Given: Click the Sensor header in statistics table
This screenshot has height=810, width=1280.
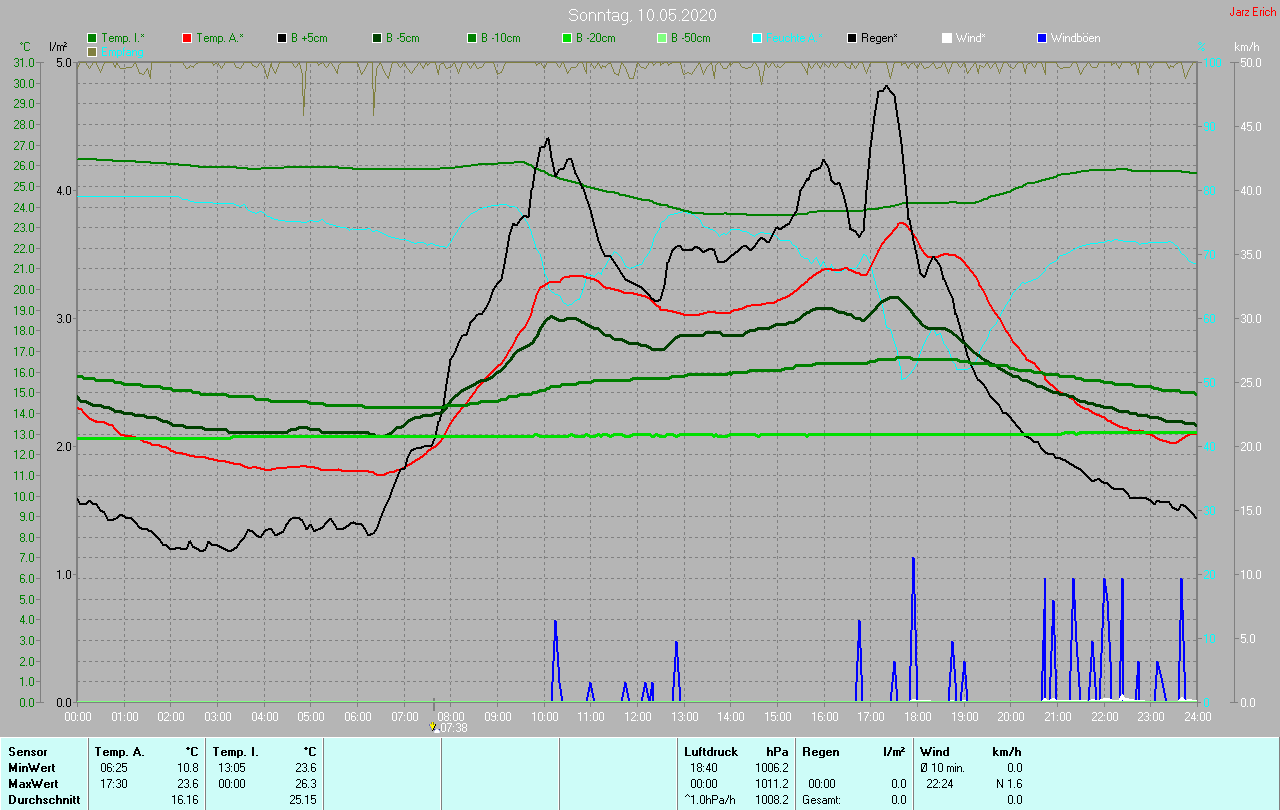Looking at the screenshot, I should [x=27, y=751].
